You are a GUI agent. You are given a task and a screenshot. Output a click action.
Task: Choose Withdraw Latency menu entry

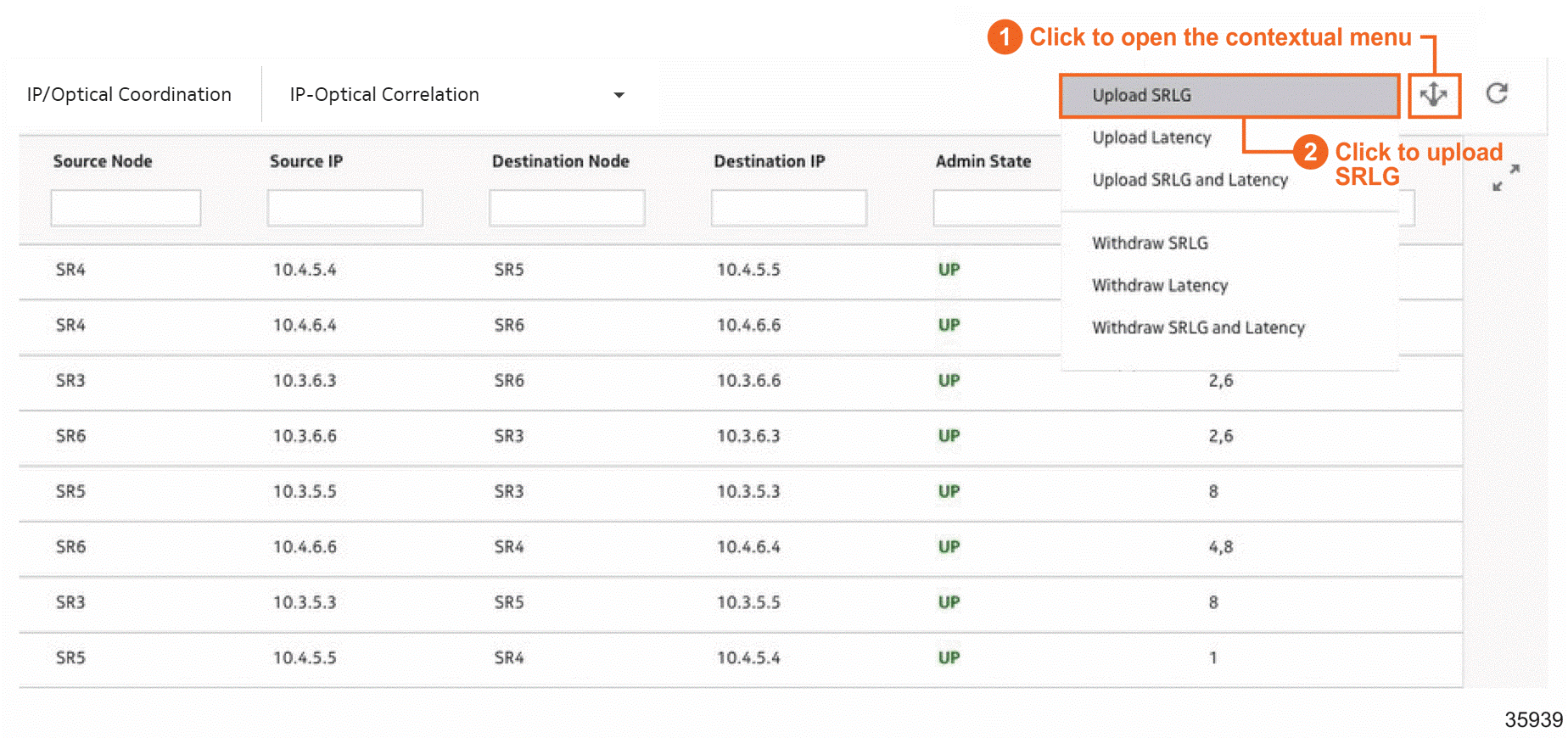(x=1159, y=286)
